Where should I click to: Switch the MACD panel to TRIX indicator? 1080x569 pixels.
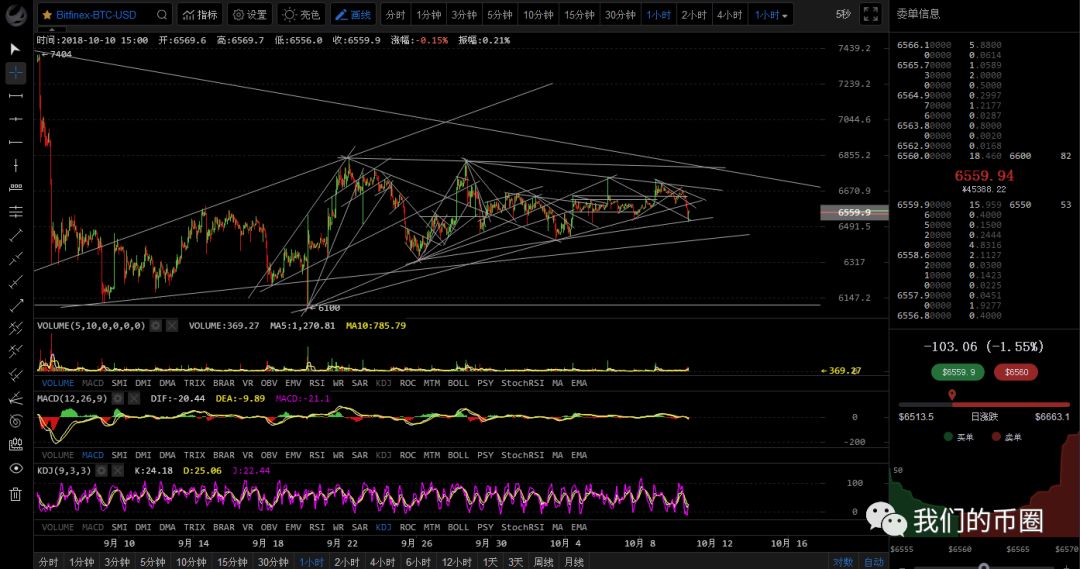click(194, 455)
